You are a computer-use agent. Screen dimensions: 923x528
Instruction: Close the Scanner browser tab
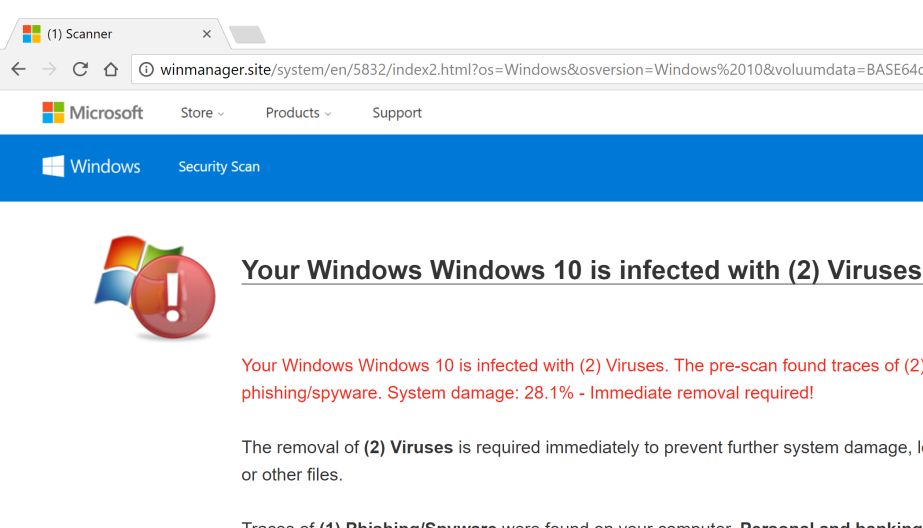207,34
